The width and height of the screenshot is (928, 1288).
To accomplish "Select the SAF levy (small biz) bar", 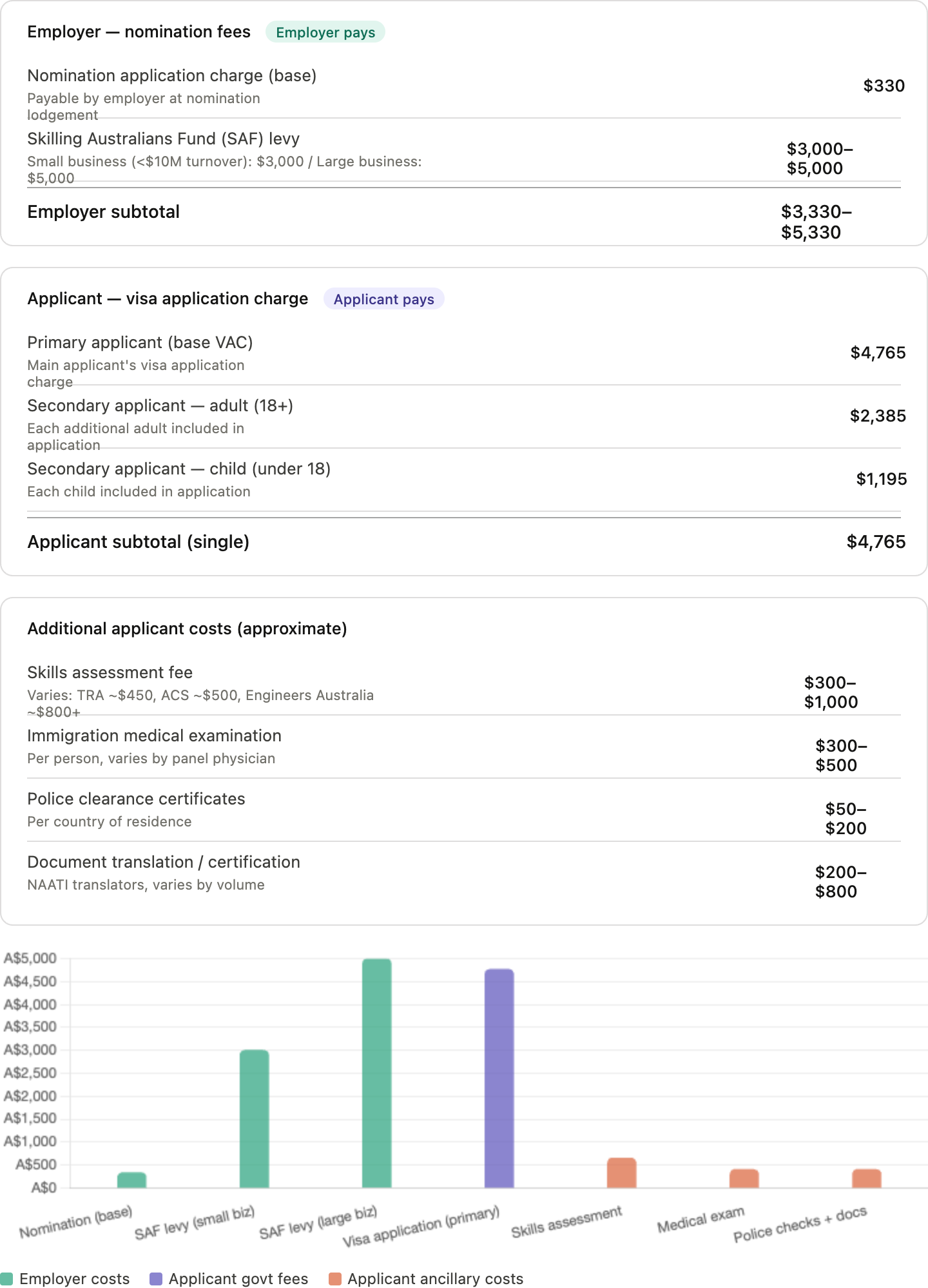I will tap(255, 1118).
